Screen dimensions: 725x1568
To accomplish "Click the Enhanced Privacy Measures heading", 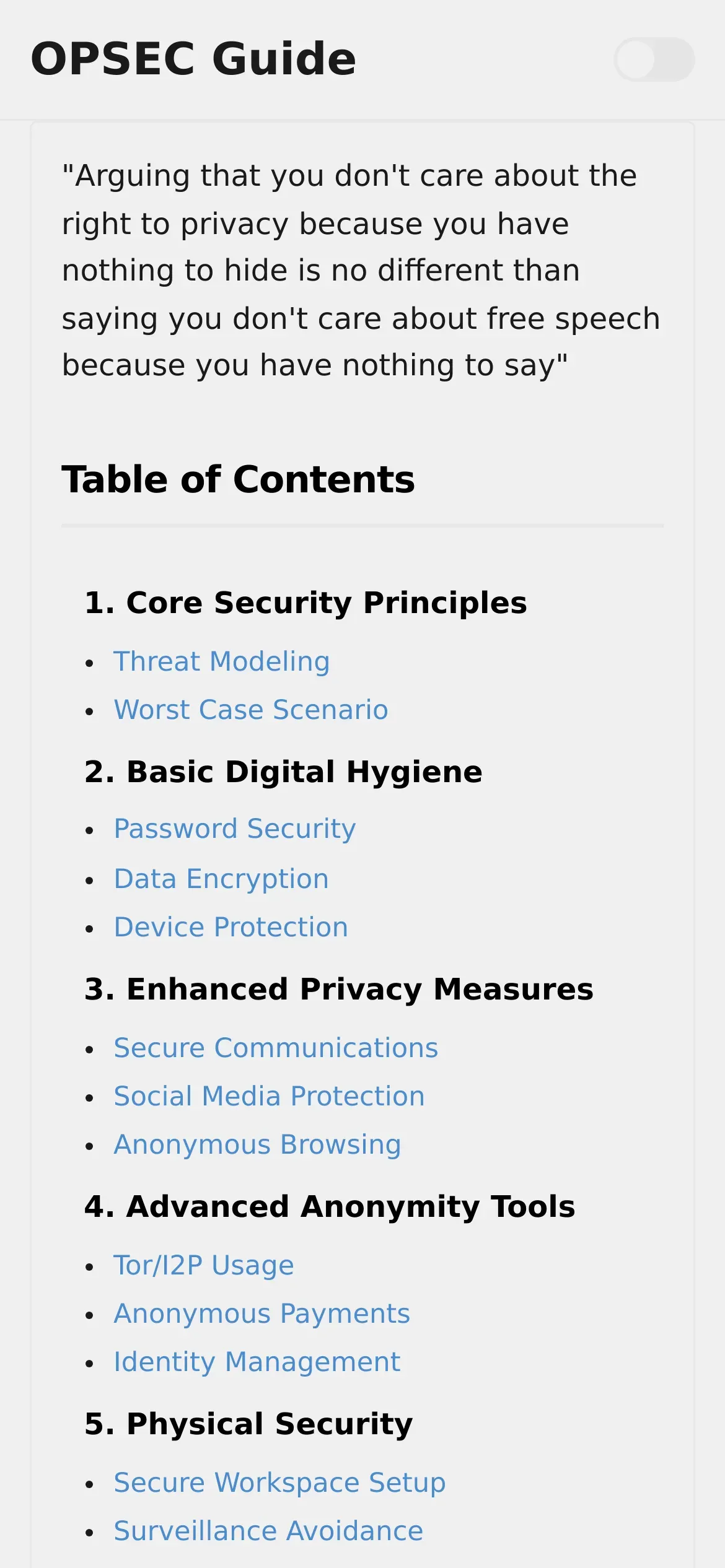I will pos(339,989).
